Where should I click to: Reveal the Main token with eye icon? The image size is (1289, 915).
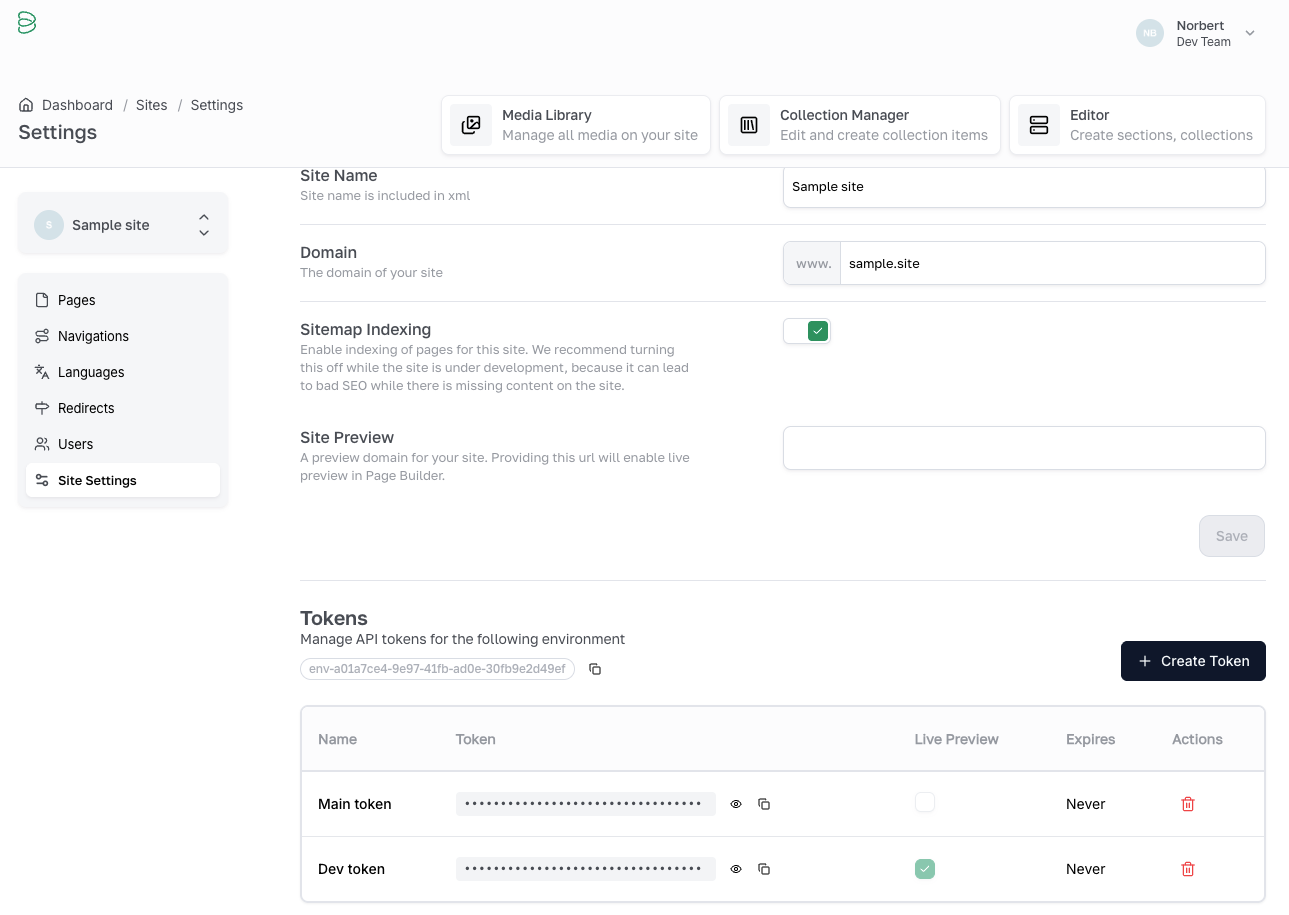(x=736, y=804)
